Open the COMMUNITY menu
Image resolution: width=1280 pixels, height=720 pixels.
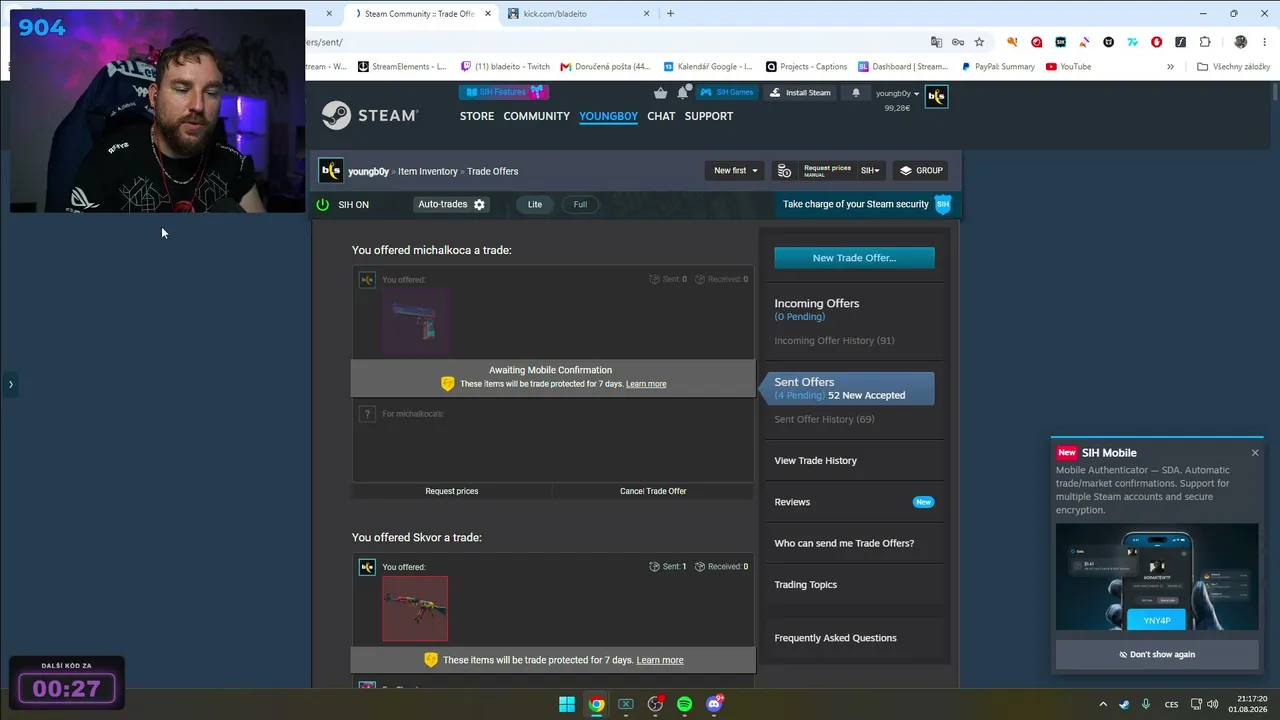pyautogui.click(x=536, y=116)
